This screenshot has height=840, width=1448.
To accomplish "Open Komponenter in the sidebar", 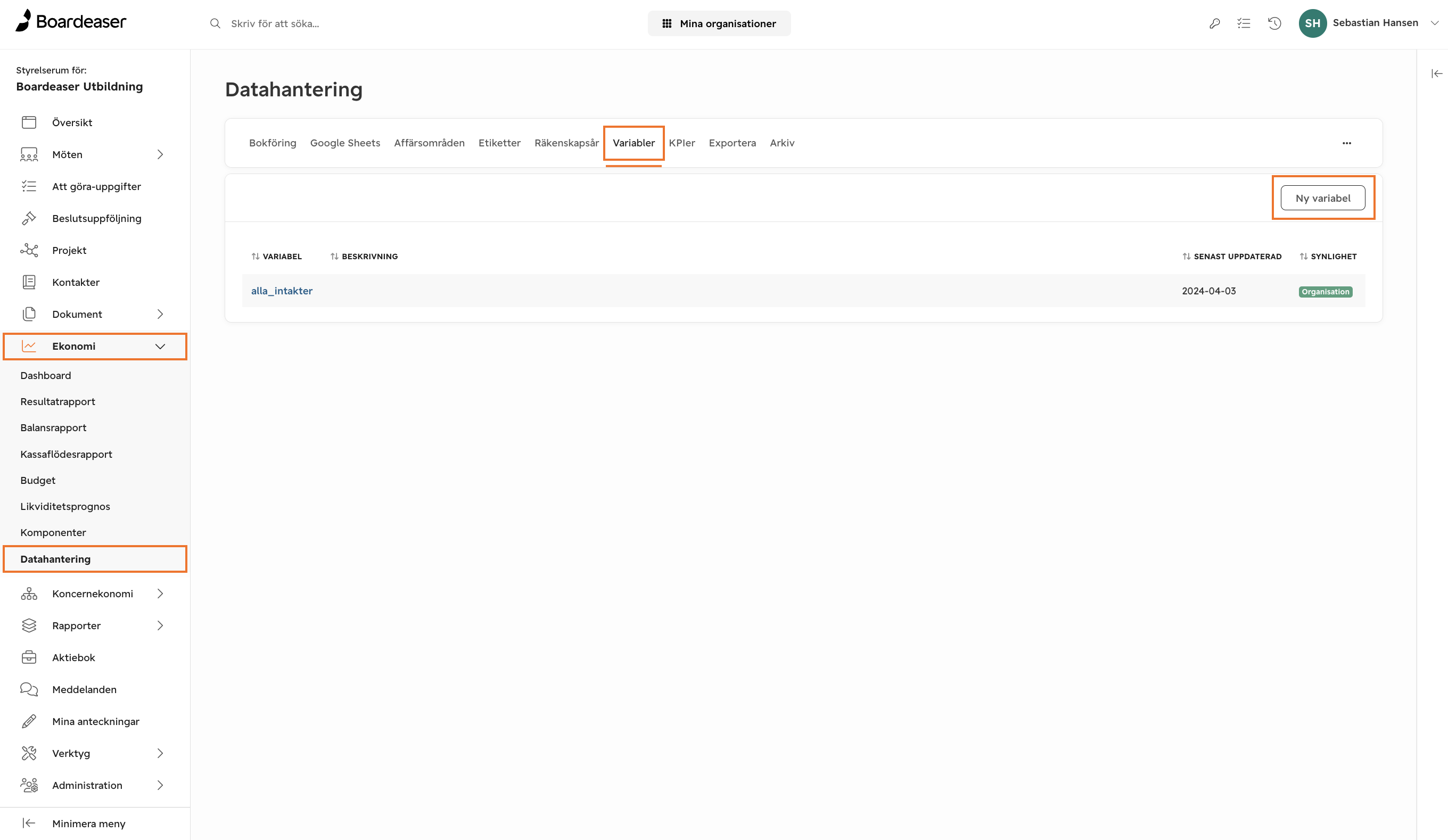I will click(53, 533).
